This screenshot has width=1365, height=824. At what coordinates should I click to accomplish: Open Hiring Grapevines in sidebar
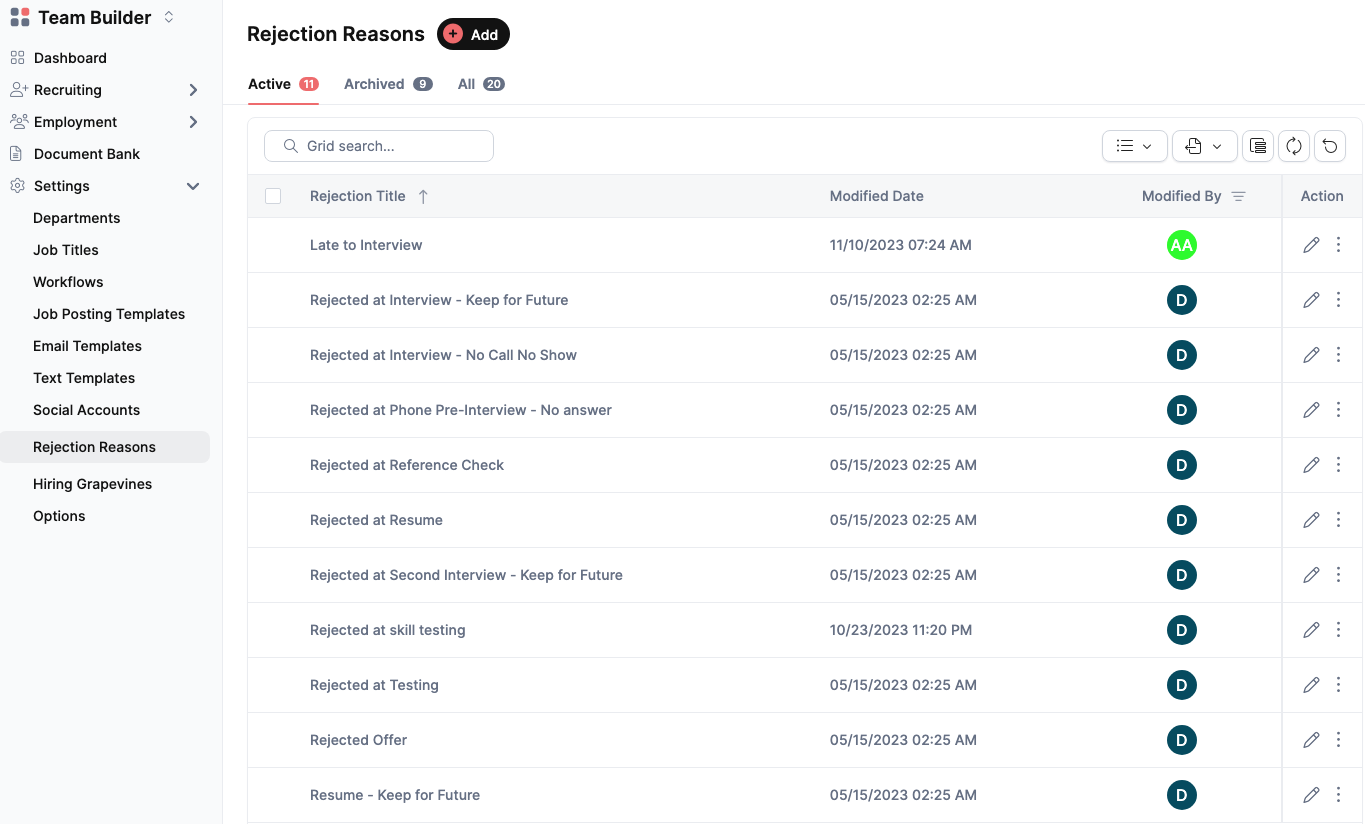click(93, 484)
